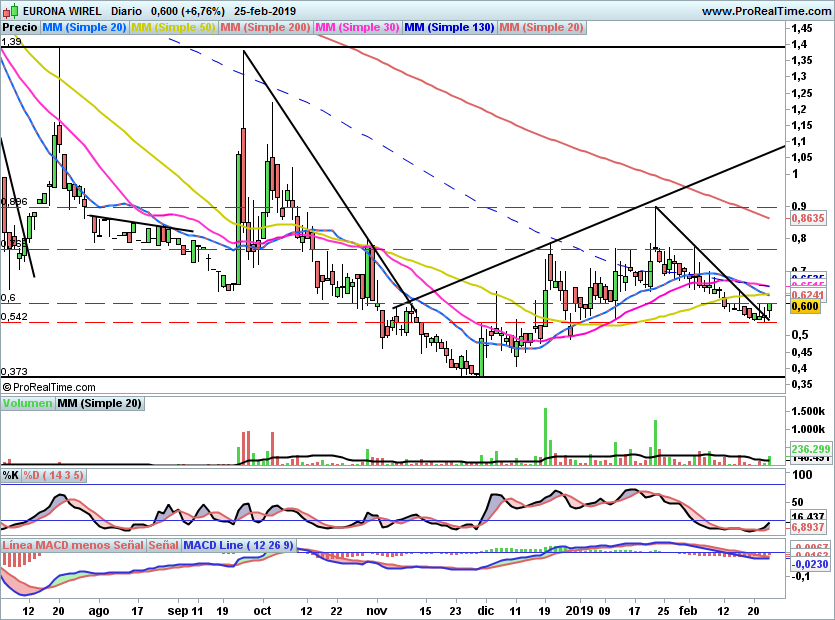Click the MM (Simple 20) label in volume panel
This screenshot has height=620, width=835.
click(100, 403)
